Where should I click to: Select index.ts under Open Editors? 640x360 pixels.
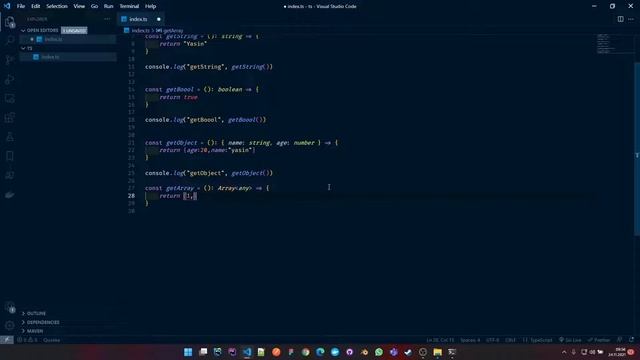[68, 39]
